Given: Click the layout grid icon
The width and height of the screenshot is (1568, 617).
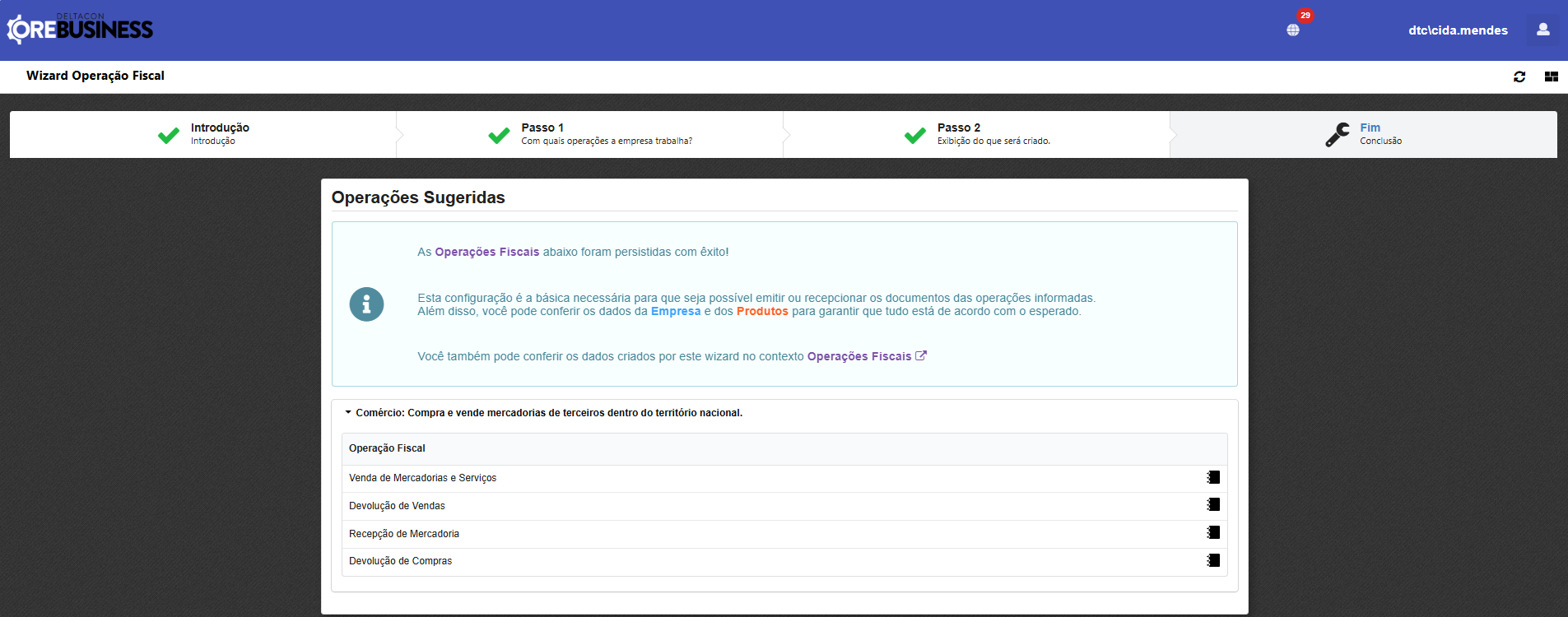Looking at the screenshot, I should 1552,77.
